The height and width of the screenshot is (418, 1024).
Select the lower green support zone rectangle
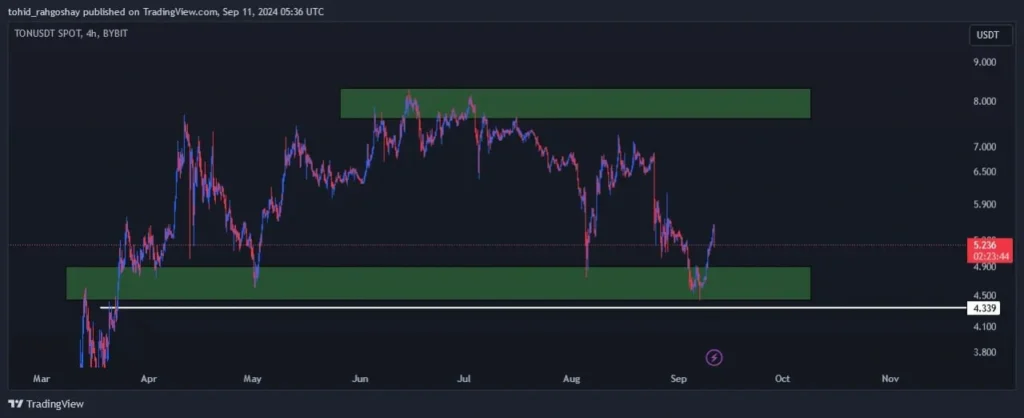(x=400, y=283)
